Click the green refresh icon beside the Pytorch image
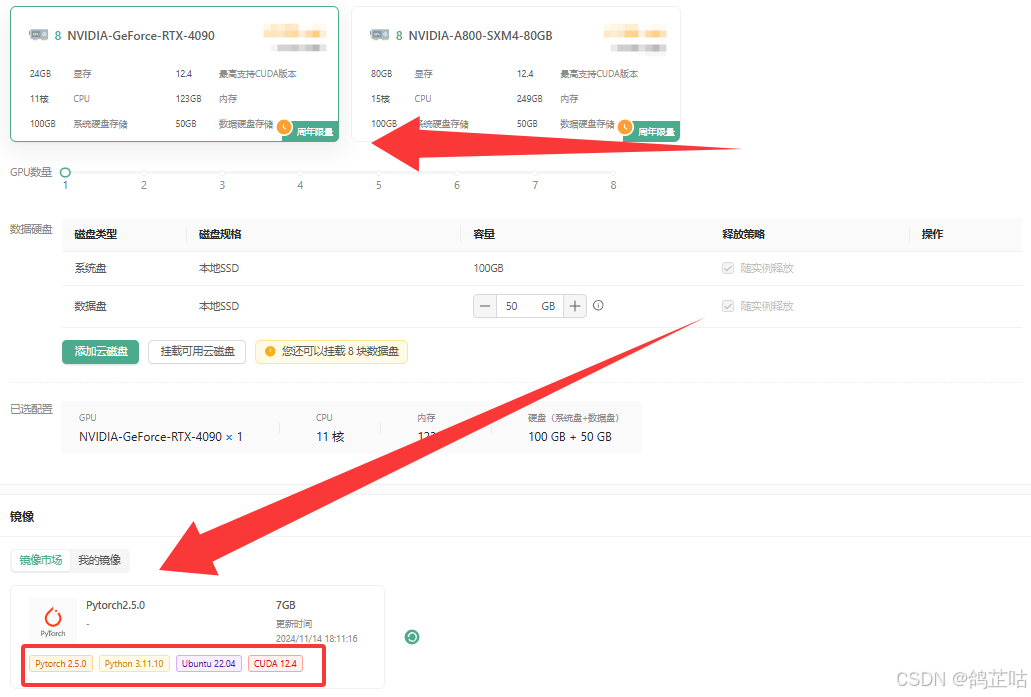 coord(411,637)
